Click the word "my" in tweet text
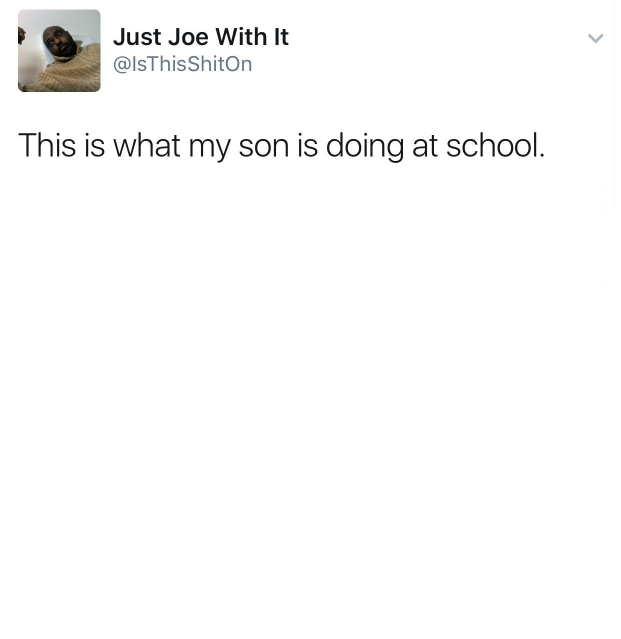 (x=209, y=149)
